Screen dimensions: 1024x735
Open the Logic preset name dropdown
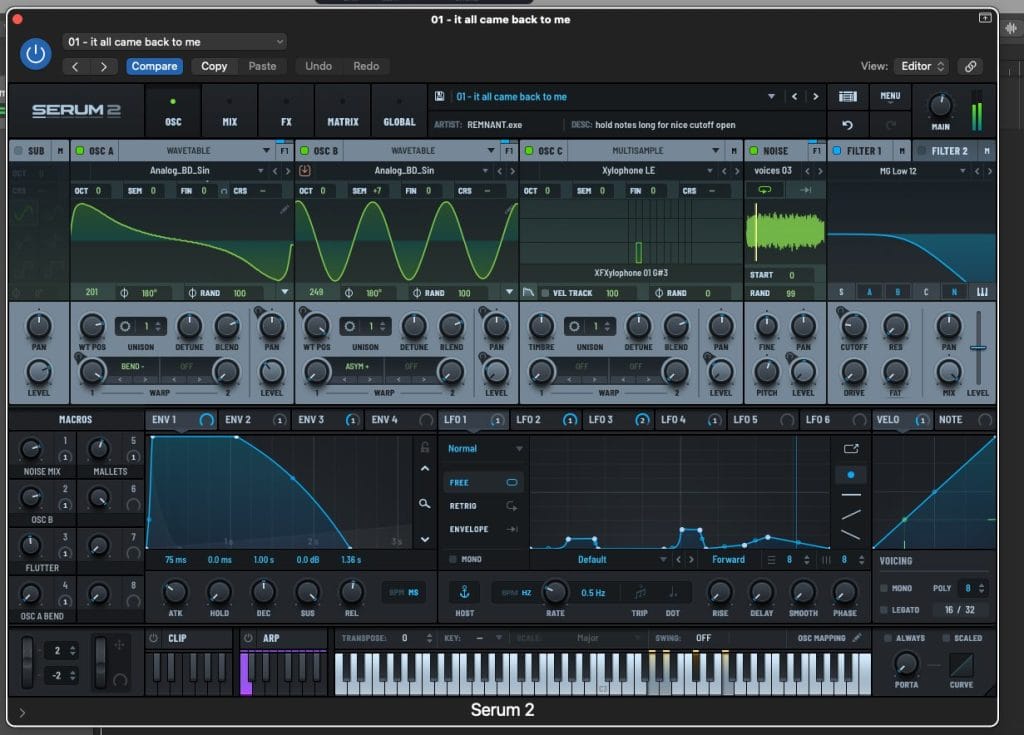[x=175, y=42]
